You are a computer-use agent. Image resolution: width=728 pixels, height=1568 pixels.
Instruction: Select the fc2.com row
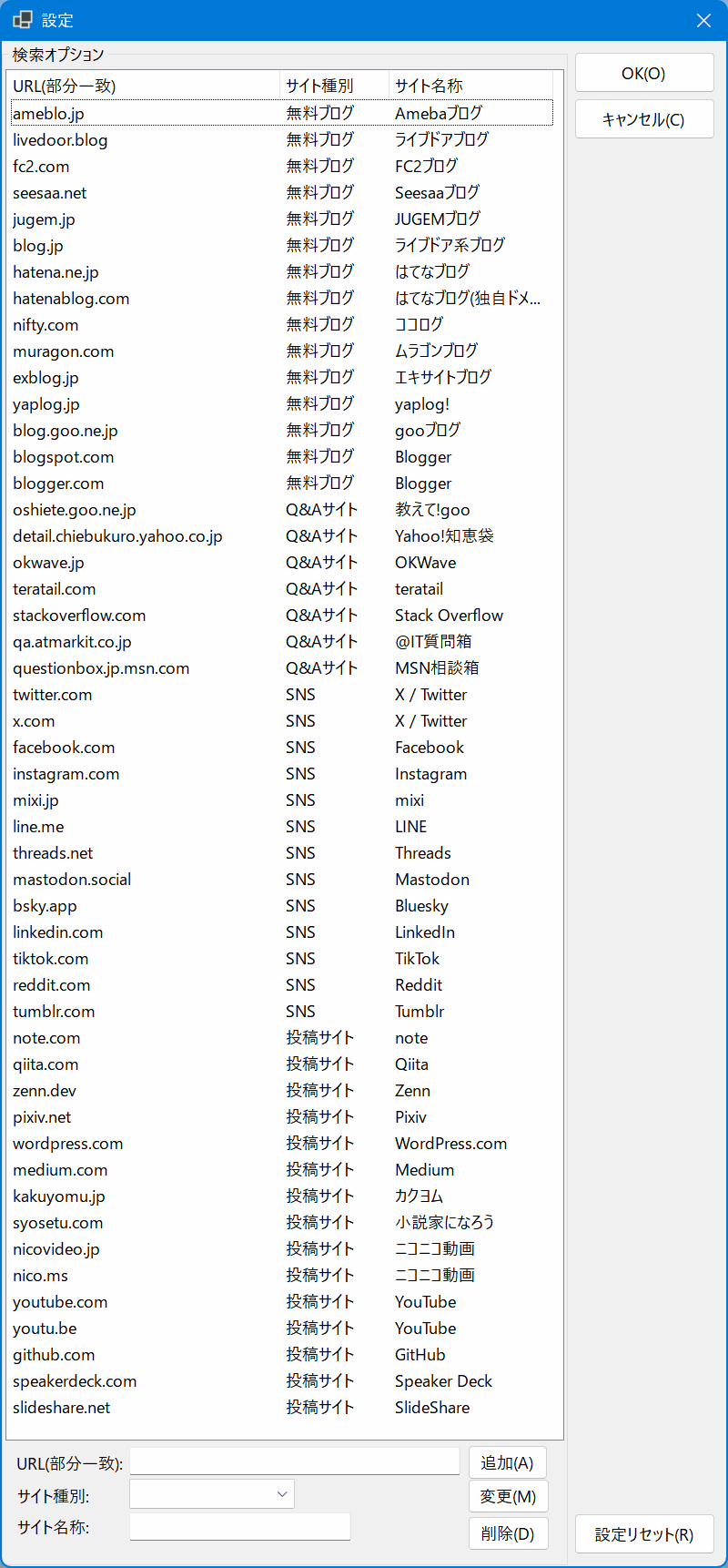[x=281, y=166]
